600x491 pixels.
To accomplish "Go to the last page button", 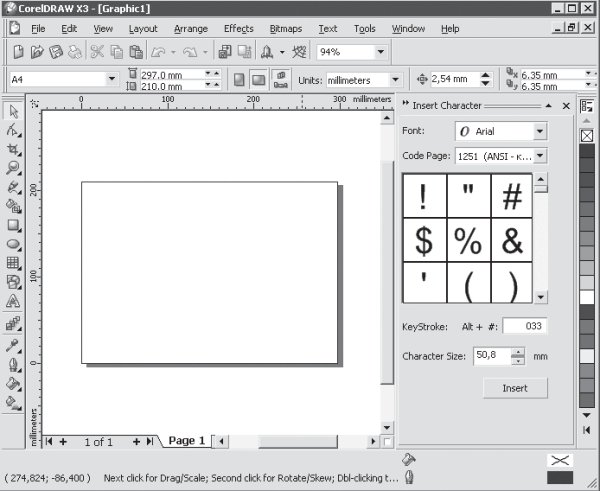I will 150,442.
